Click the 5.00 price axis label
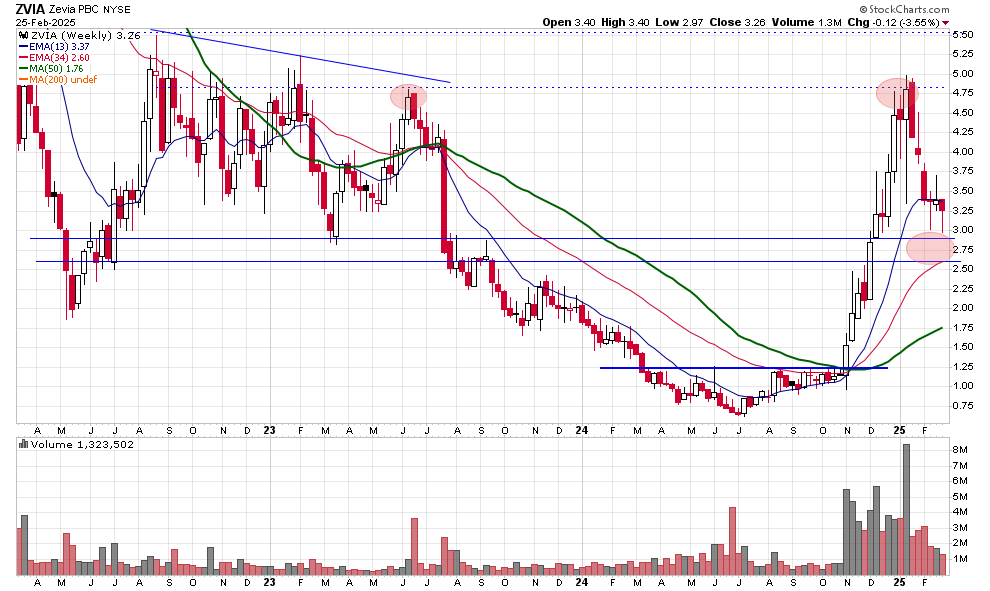The height and width of the screenshot is (591, 990). (x=964, y=74)
